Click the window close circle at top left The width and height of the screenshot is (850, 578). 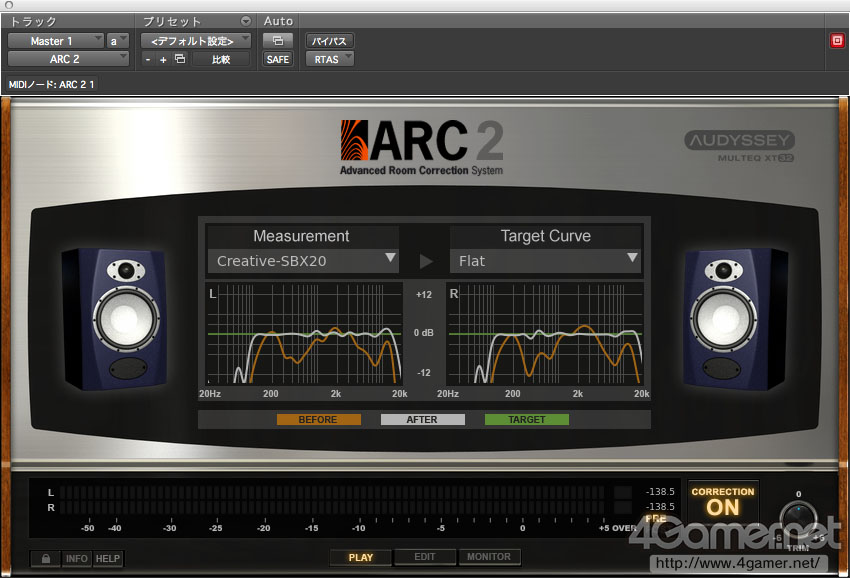point(8,5)
